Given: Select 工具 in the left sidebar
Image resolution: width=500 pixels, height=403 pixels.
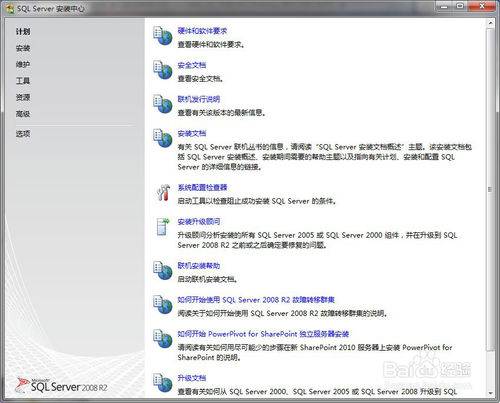Looking at the screenshot, I should 23,81.
